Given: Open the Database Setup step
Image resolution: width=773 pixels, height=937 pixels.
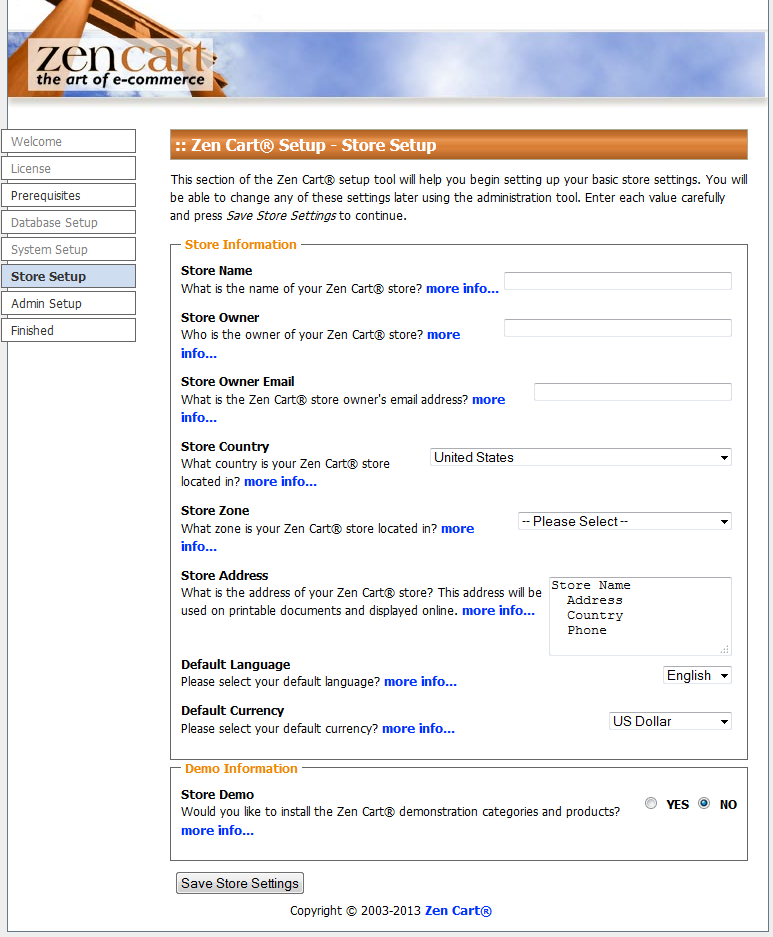Looking at the screenshot, I should point(69,222).
